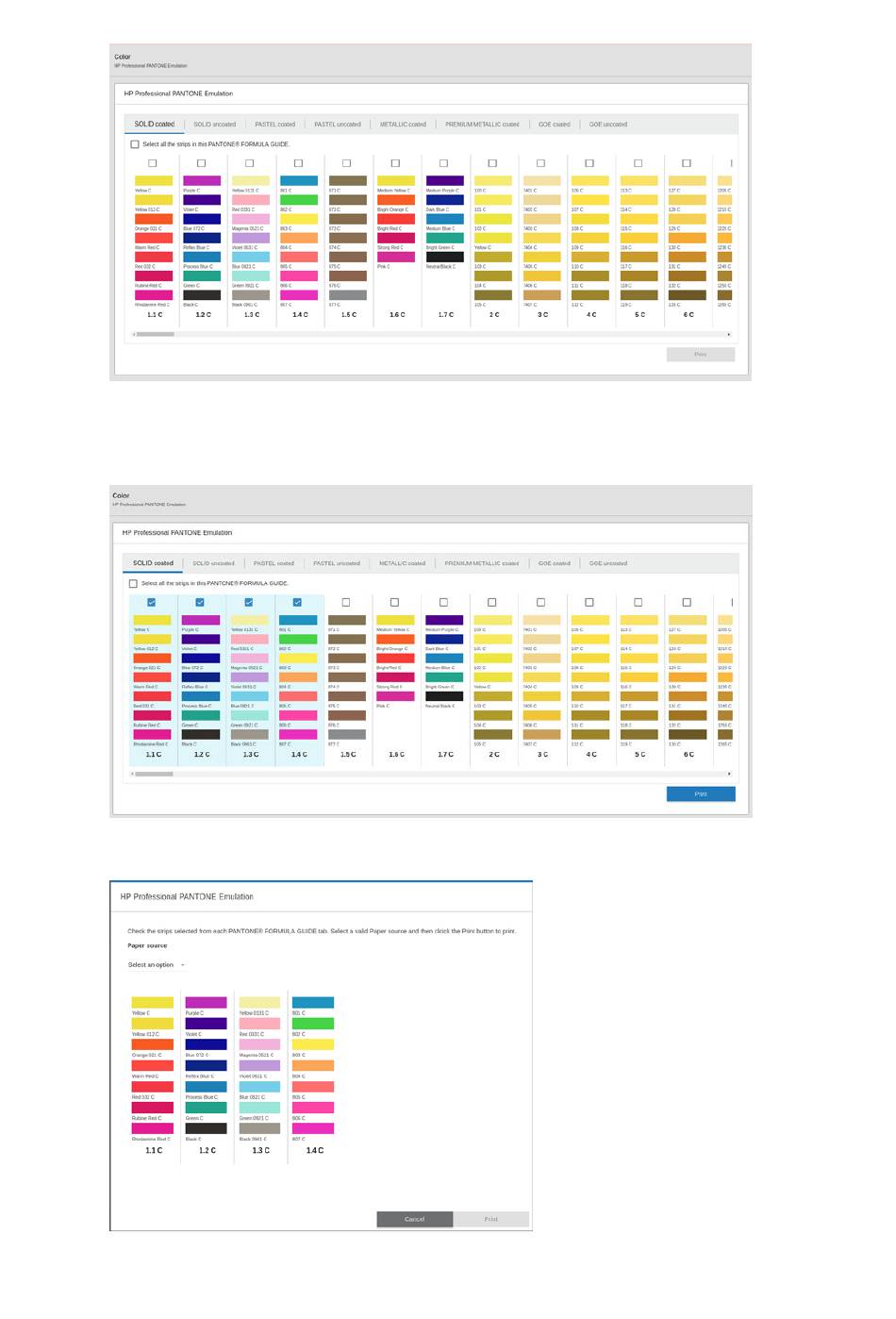Open SOLID uncoated tab in middle window
Viewport: 896px width, 1319px height.
pos(214,563)
